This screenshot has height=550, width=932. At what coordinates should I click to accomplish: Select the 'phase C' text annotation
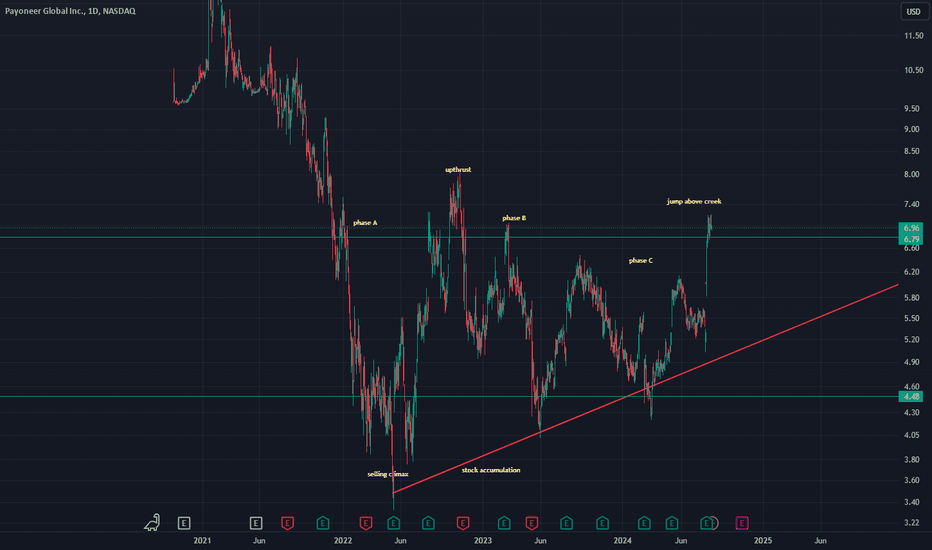[x=641, y=260]
